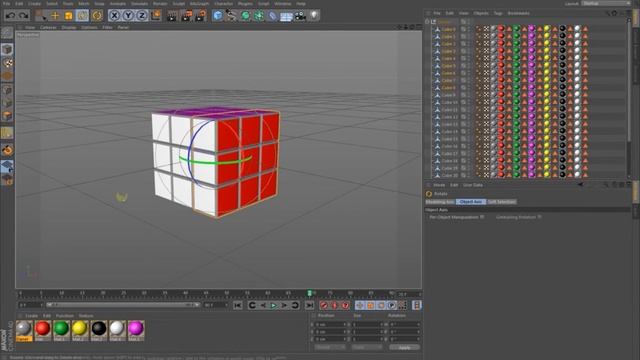Open the Layout dropdown at top right

tap(606, 3)
